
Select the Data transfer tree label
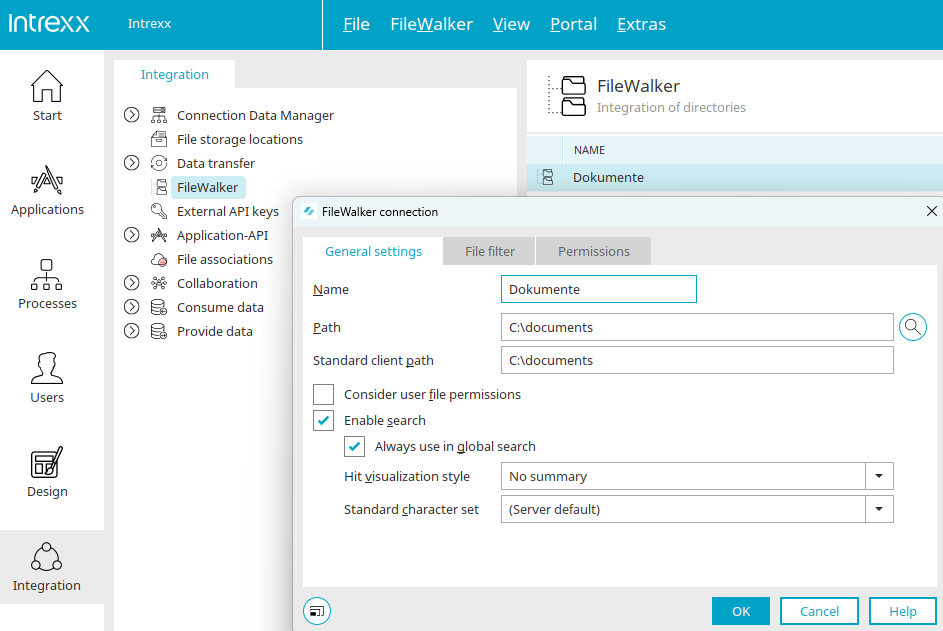pyautogui.click(x=215, y=163)
